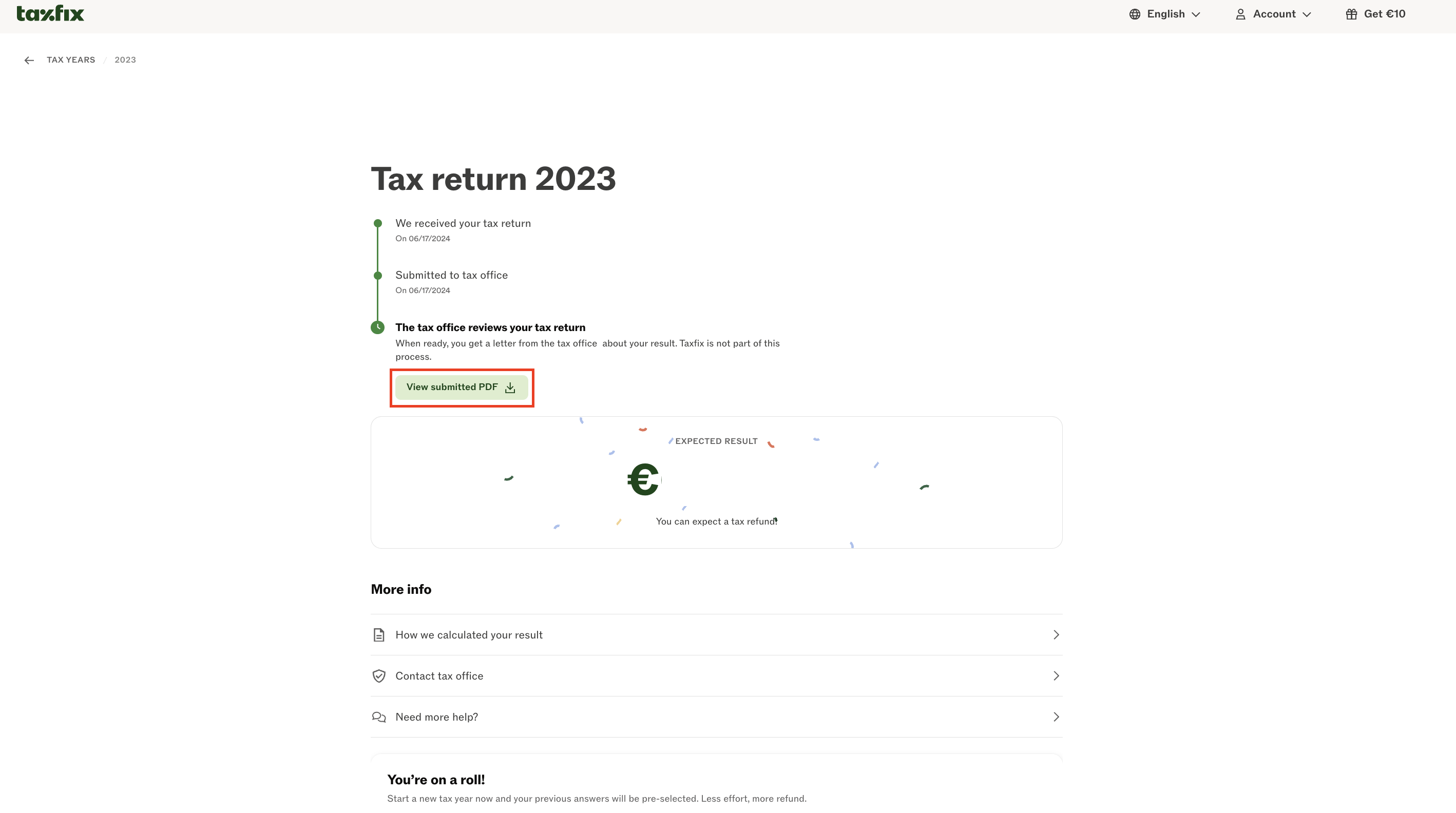The height and width of the screenshot is (813, 1456).
Task: Select the 2023 breadcrumb item
Action: (x=125, y=60)
